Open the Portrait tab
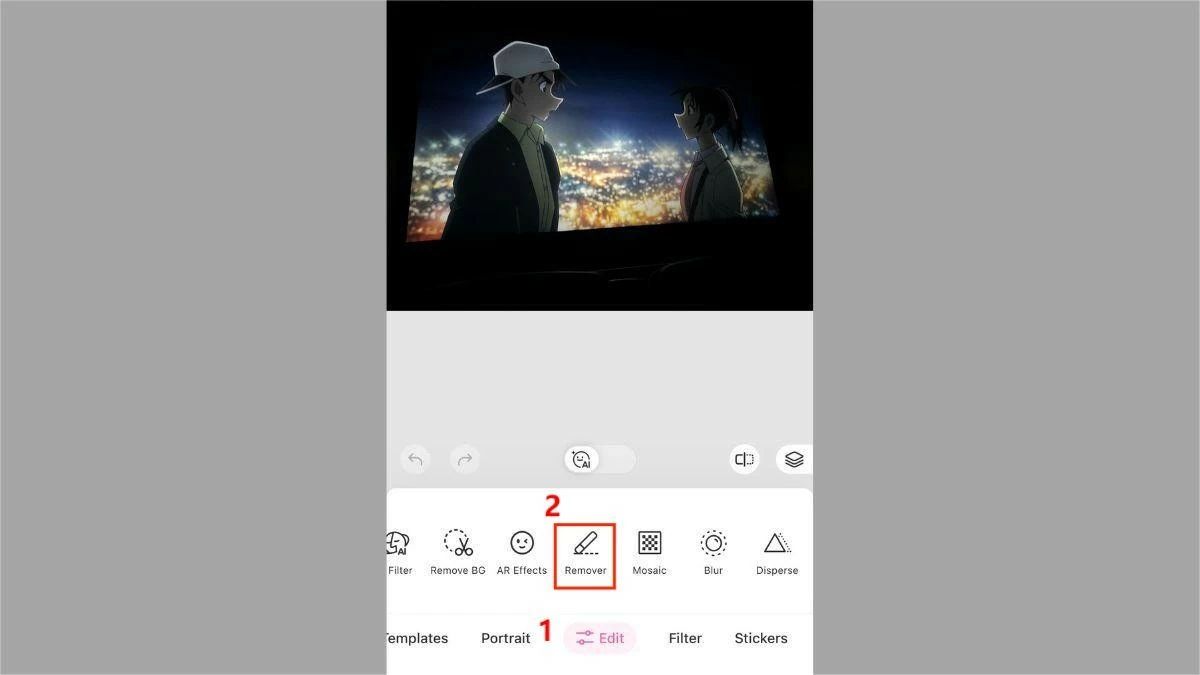This screenshot has height=675, width=1200. click(505, 638)
